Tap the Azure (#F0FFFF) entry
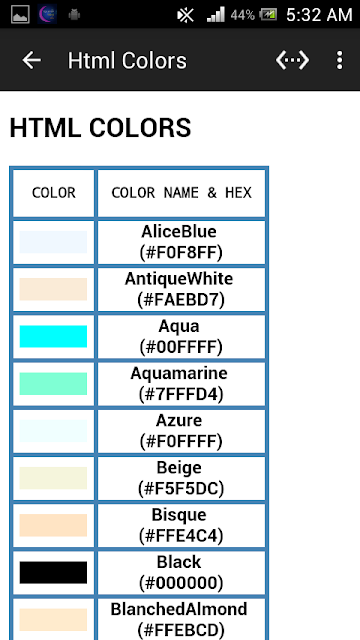The image size is (360, 640). point(181,431)
